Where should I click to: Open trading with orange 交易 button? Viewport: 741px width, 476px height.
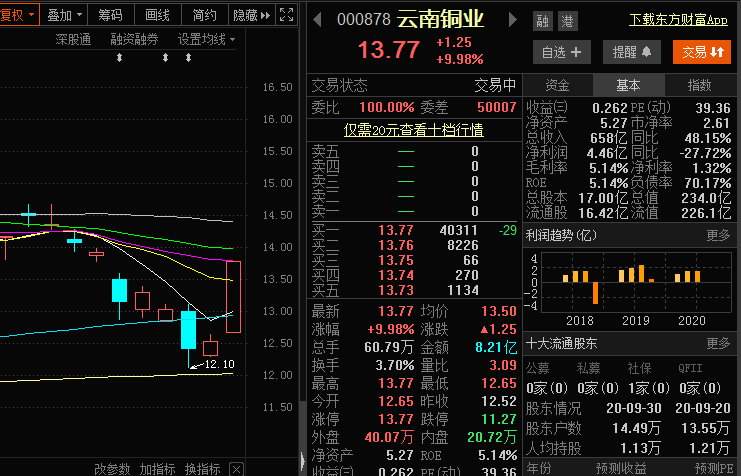[702, 52]
